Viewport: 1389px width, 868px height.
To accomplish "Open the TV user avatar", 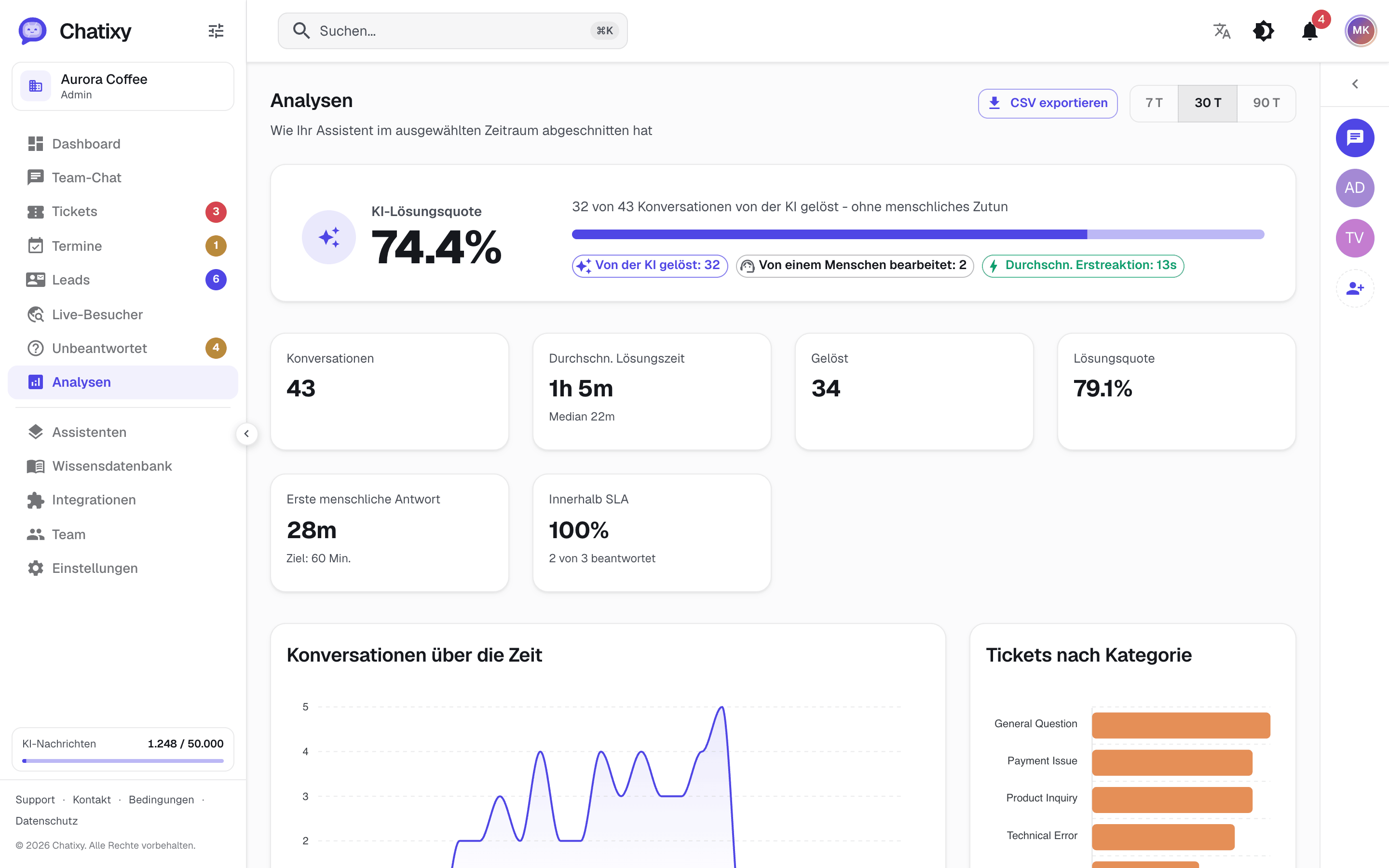I will tap(1355, 238).
